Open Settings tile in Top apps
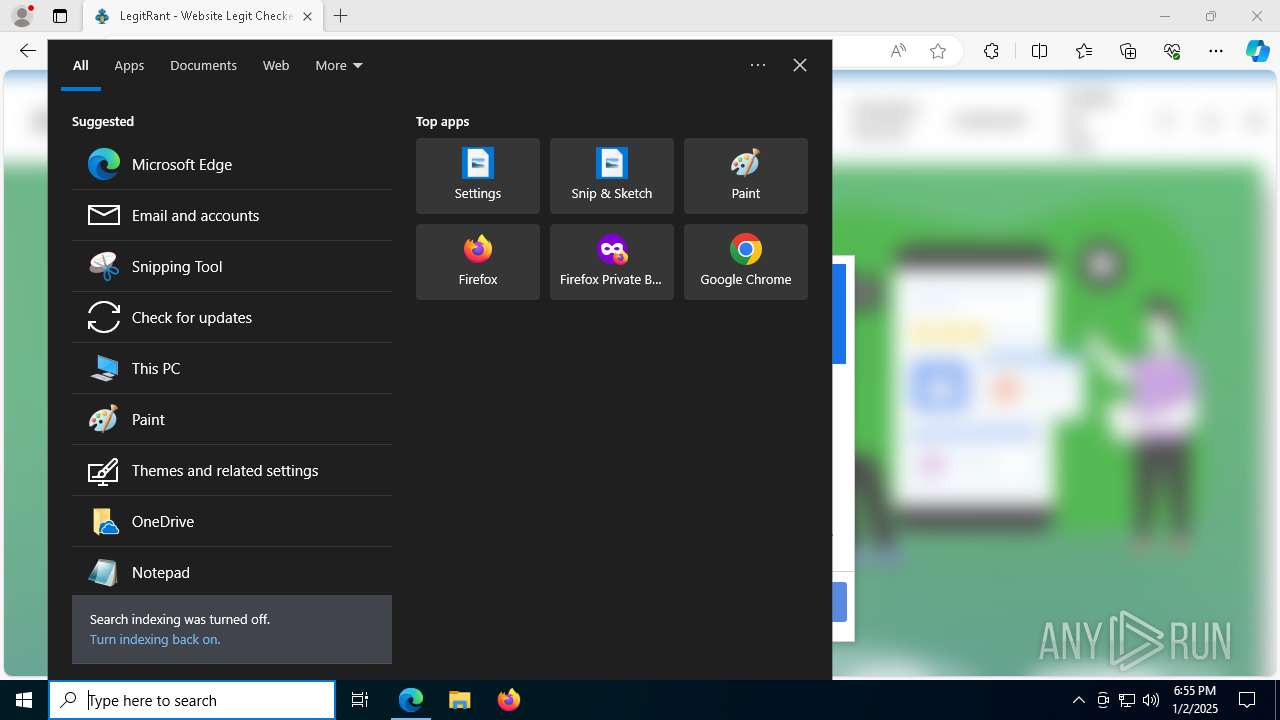Screen dimensions: 1280x720 coord(478,176)
